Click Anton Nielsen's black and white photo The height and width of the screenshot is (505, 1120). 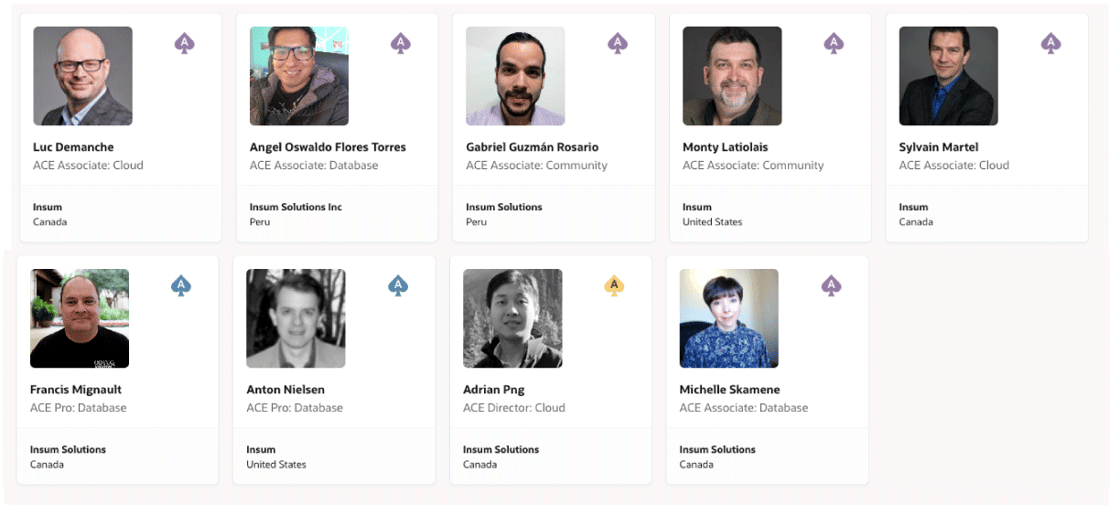pyautogui.click(x=296, y=319)
